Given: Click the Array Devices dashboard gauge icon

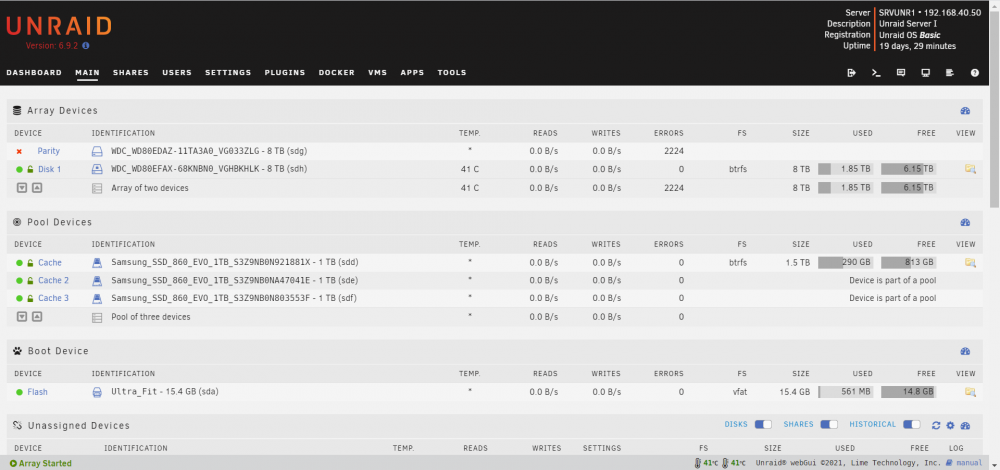Looking at the screenshot, I should 965,111.
